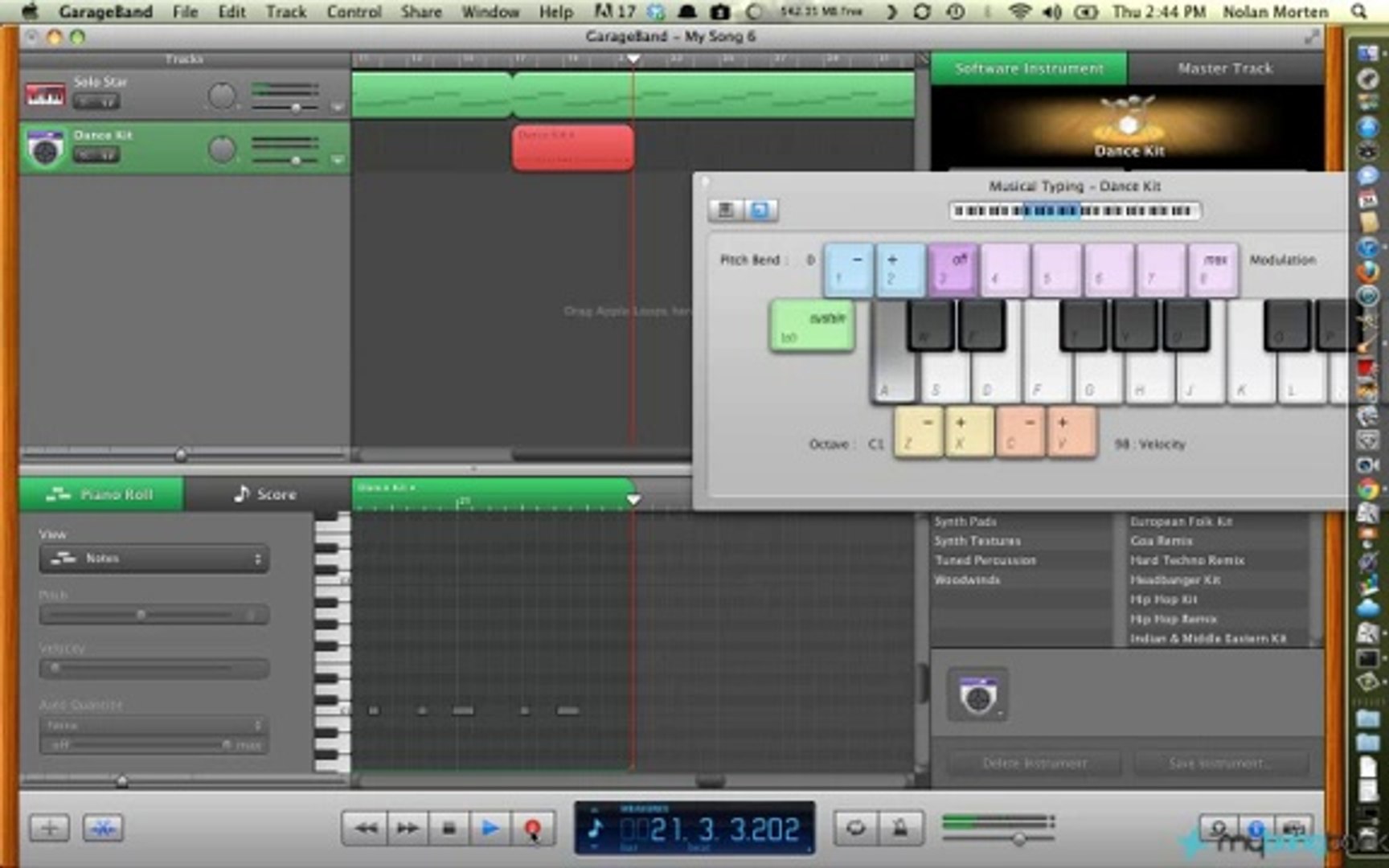Viewport: 1389px width, 868px height.
Task: Select Hip Hop Kit instrument
Action: coord(1163,600)
